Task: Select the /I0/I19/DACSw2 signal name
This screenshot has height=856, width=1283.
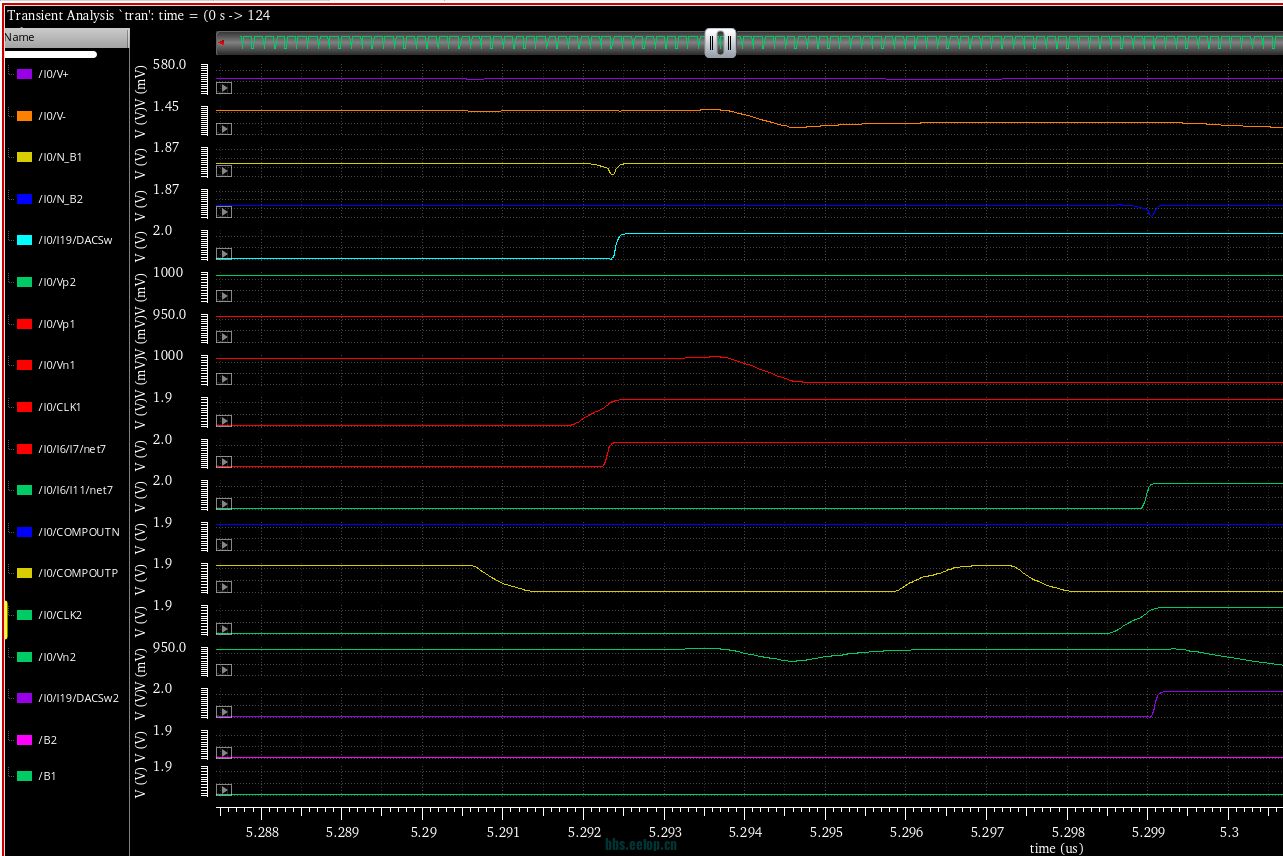Action: (78, 698)
